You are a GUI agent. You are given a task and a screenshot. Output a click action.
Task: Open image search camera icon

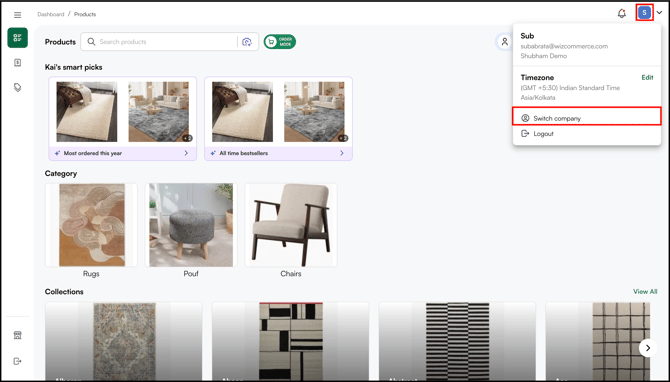[247, 42]
